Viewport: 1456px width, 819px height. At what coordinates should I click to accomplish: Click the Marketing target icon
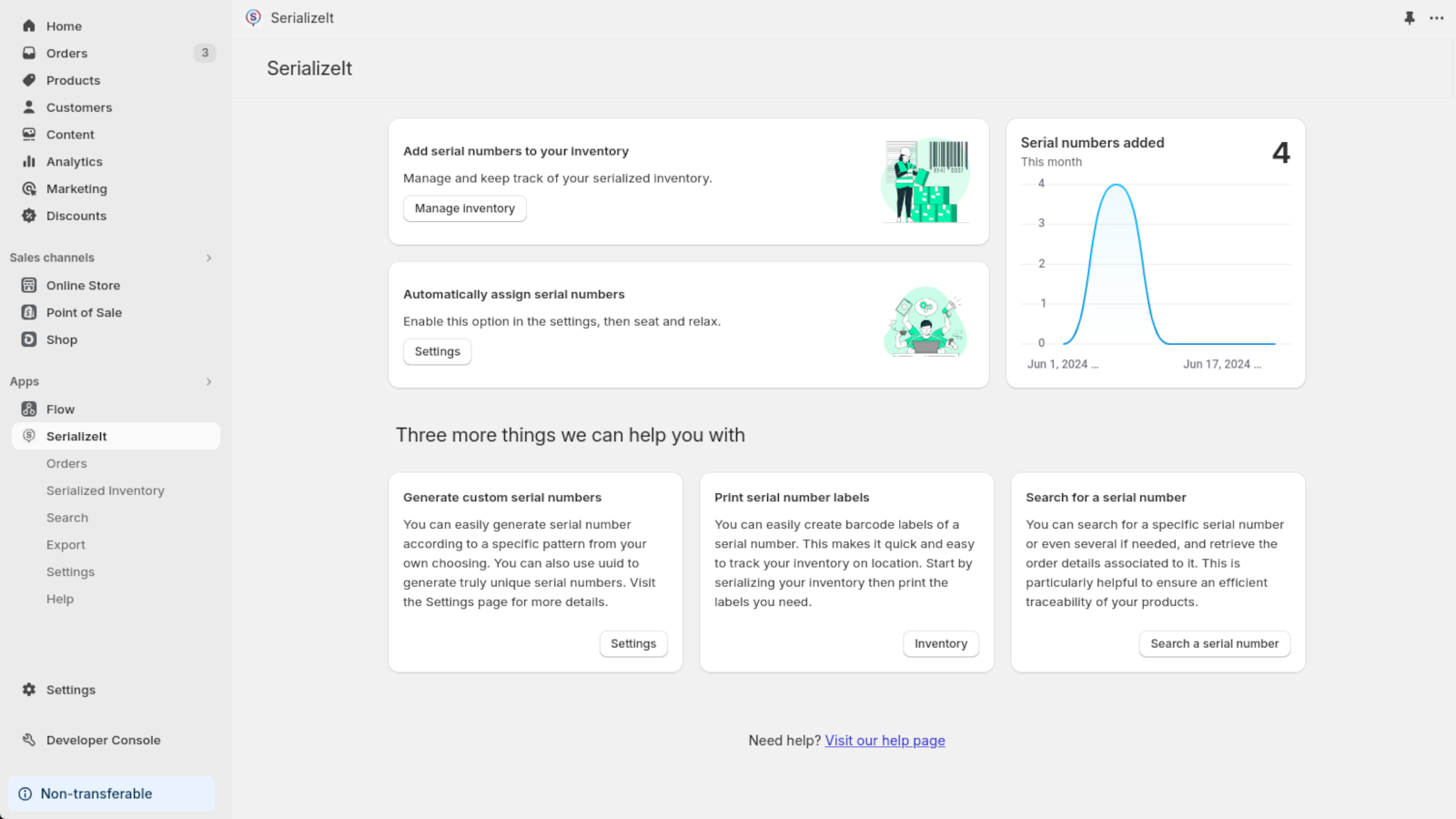[29, 188]
